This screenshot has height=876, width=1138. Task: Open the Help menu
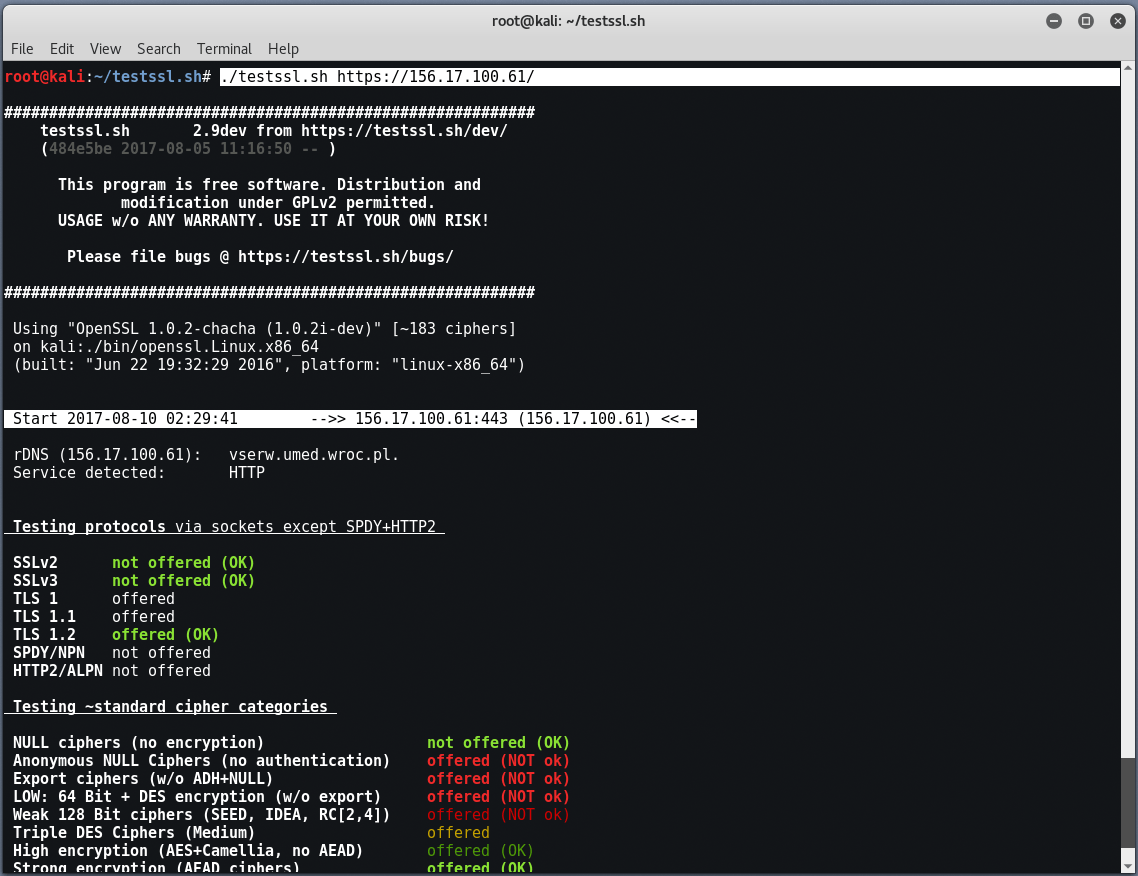[283, 48]
